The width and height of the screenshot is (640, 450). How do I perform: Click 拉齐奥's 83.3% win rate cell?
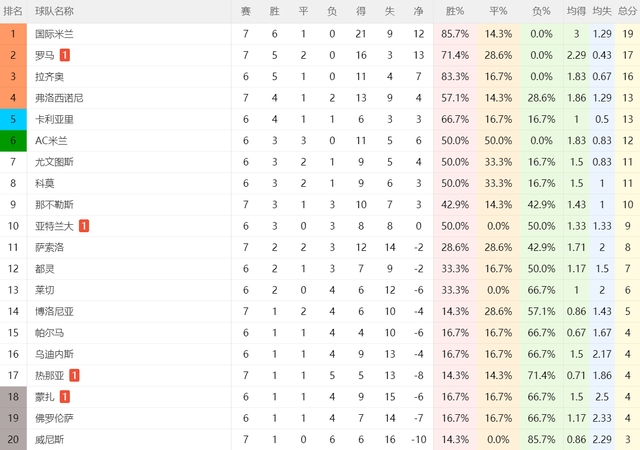(455, 77)
